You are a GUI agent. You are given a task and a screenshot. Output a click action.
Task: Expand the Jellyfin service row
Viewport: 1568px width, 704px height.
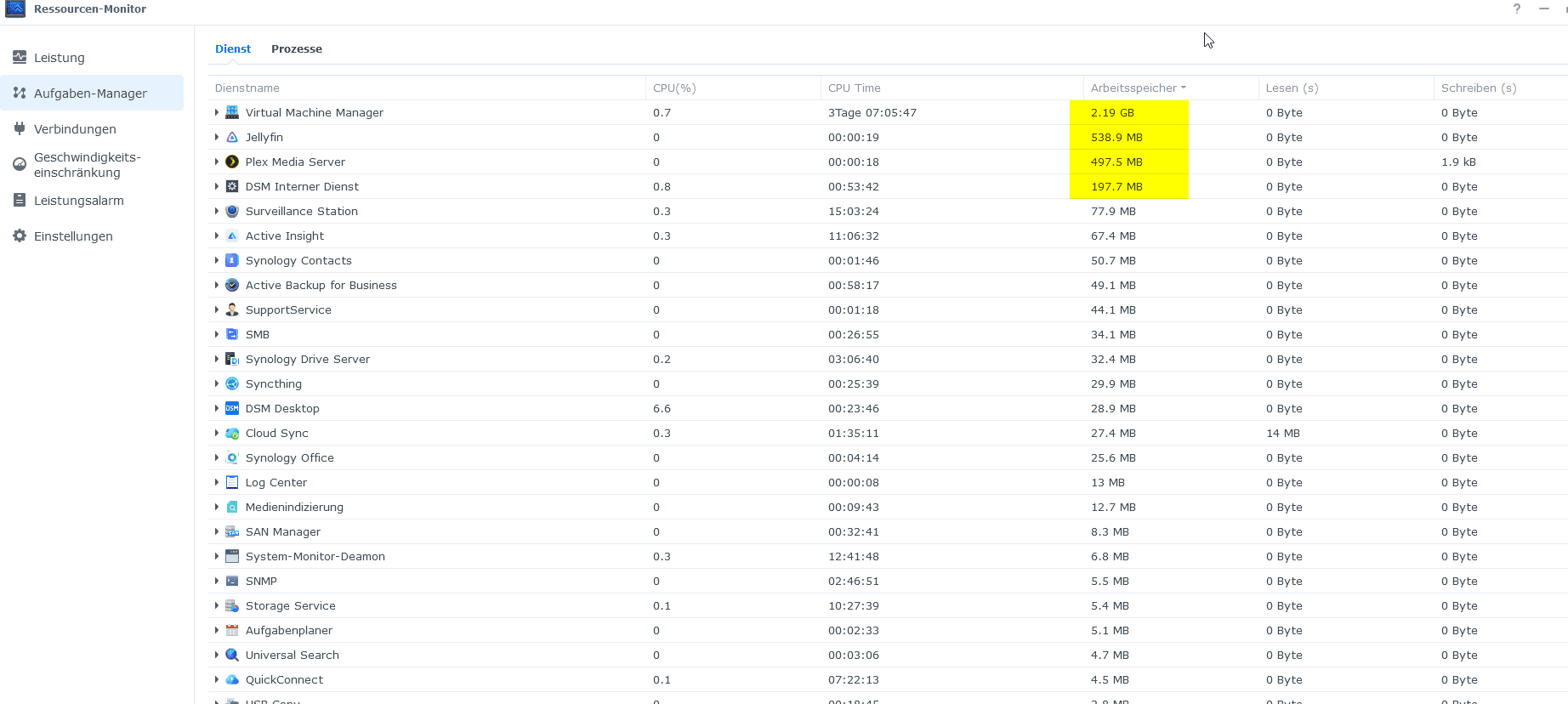pos(217,137)
